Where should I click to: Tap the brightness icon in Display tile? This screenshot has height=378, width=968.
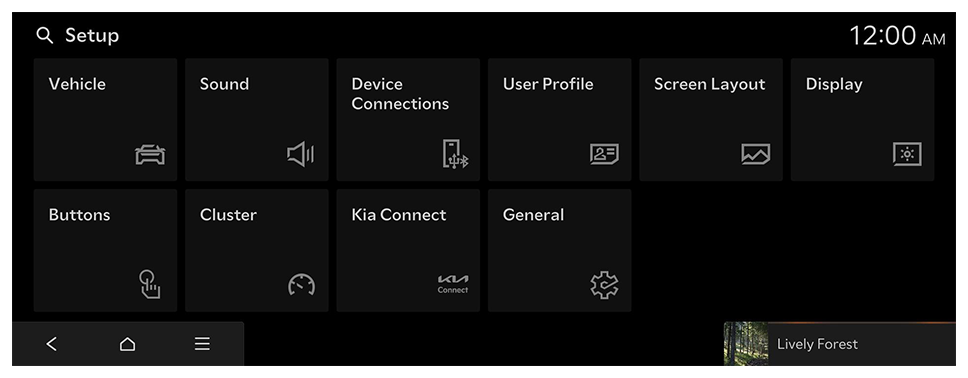pyautogui.click(x=907, y=154)
